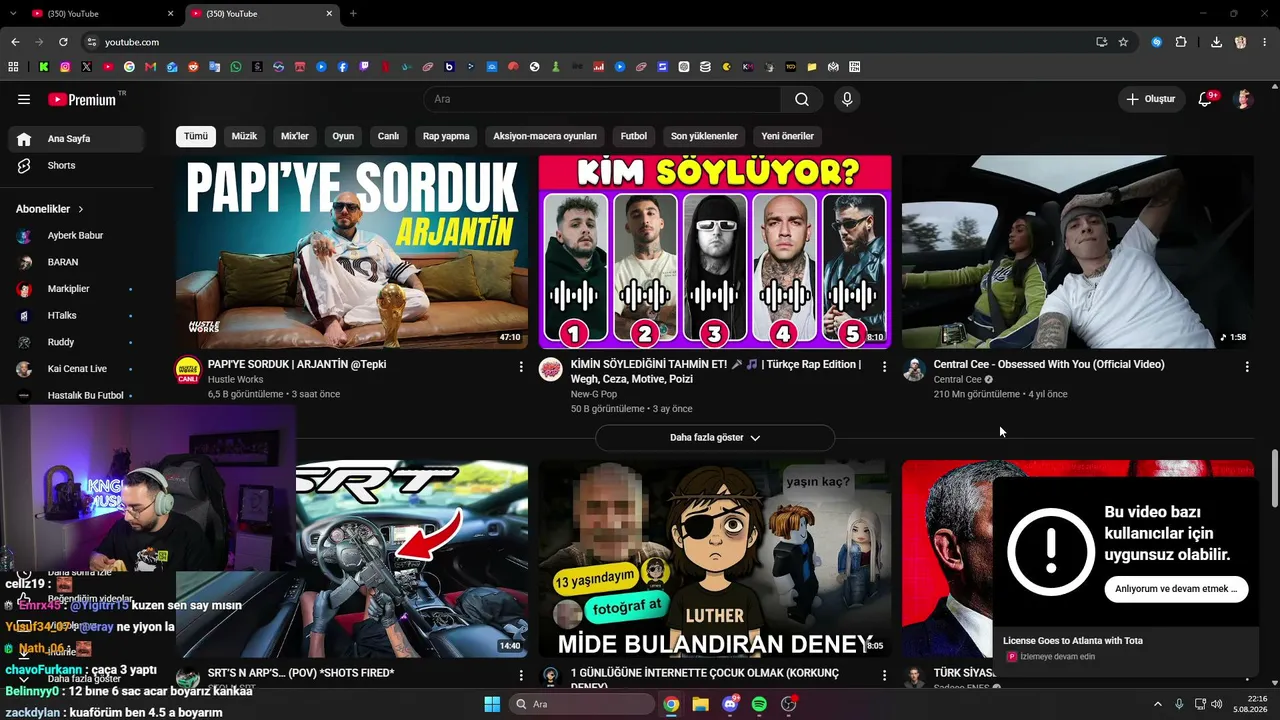This screenshot has width=1280, height=720.
Task: Open File Explorer from the taskbar
Action: [x=700, y=704]
